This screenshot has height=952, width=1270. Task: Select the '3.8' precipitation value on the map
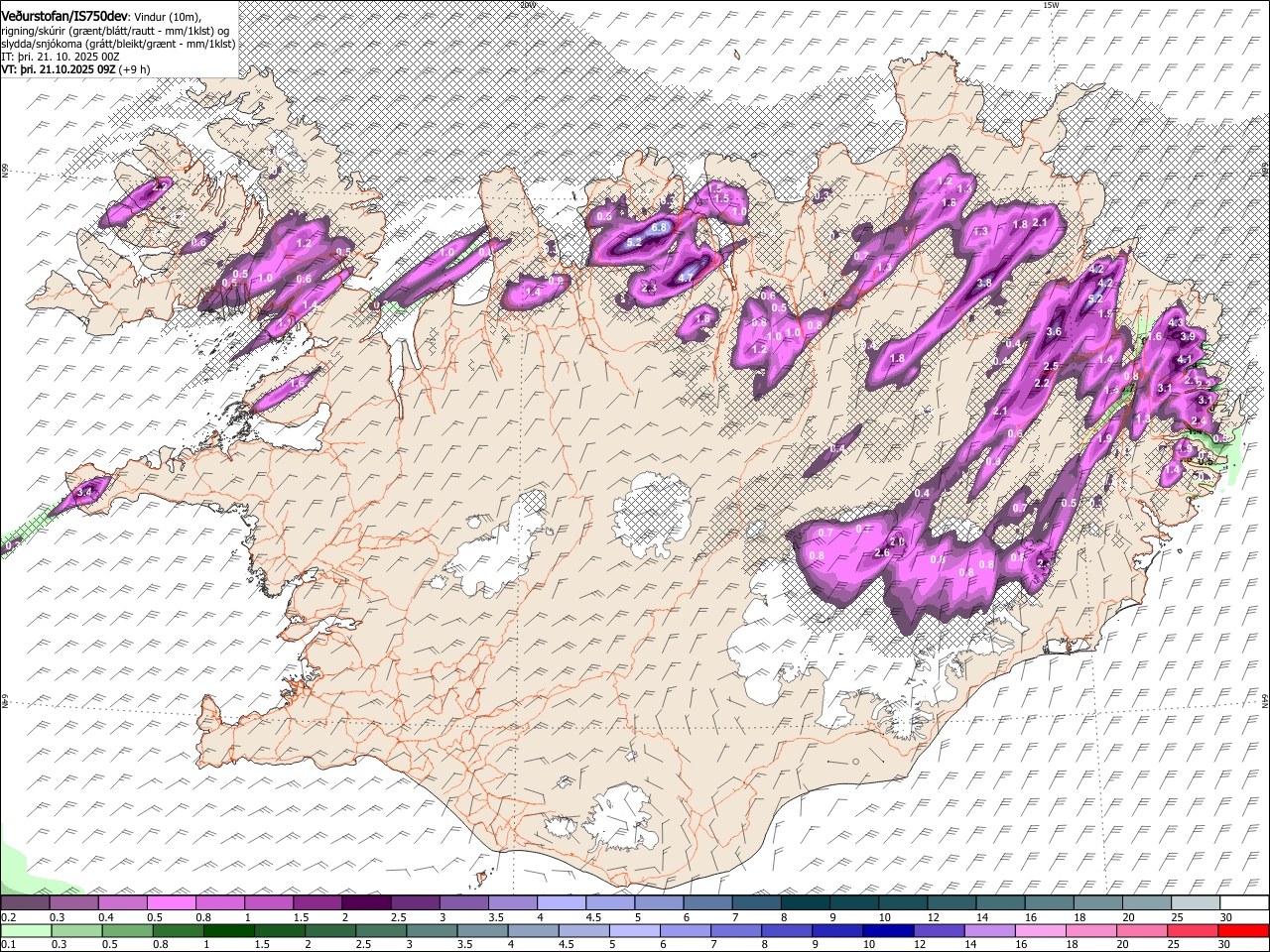[x=984, y=283]
